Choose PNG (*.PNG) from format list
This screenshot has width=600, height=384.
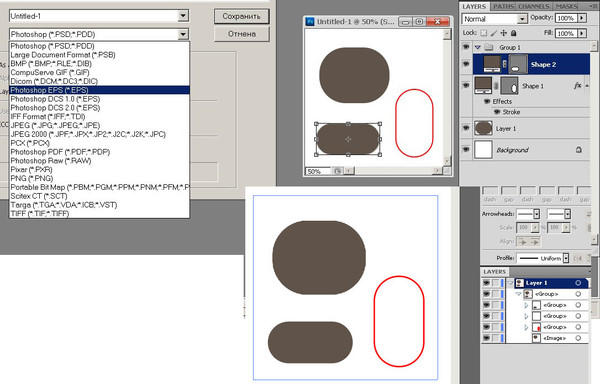coord(32,178)
